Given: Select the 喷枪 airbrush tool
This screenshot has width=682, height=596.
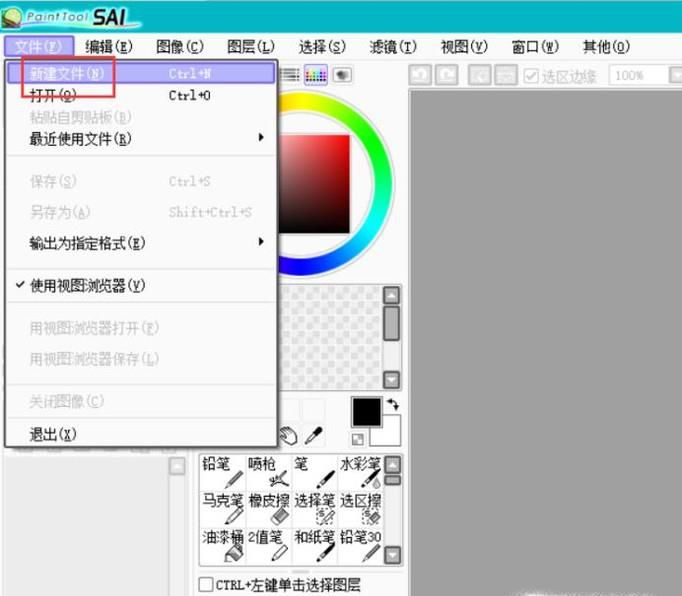Looking at the screenshot, I should (x=269, y=472).
